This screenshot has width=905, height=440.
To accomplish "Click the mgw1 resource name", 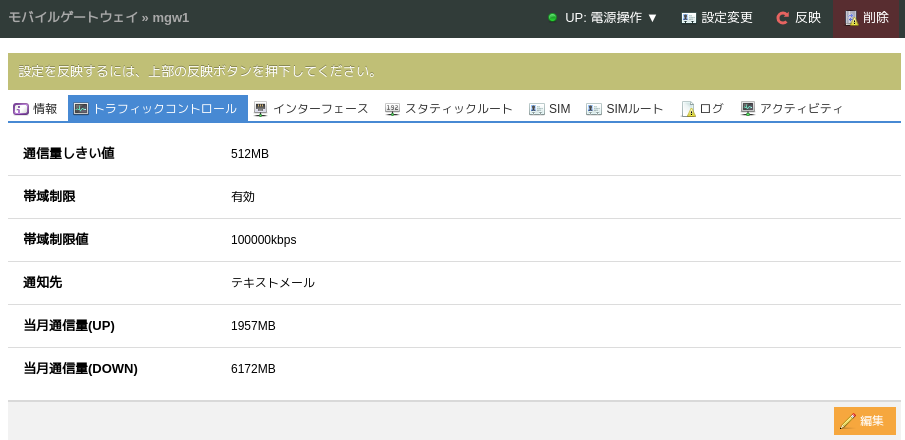I will (x=171, y=18).
